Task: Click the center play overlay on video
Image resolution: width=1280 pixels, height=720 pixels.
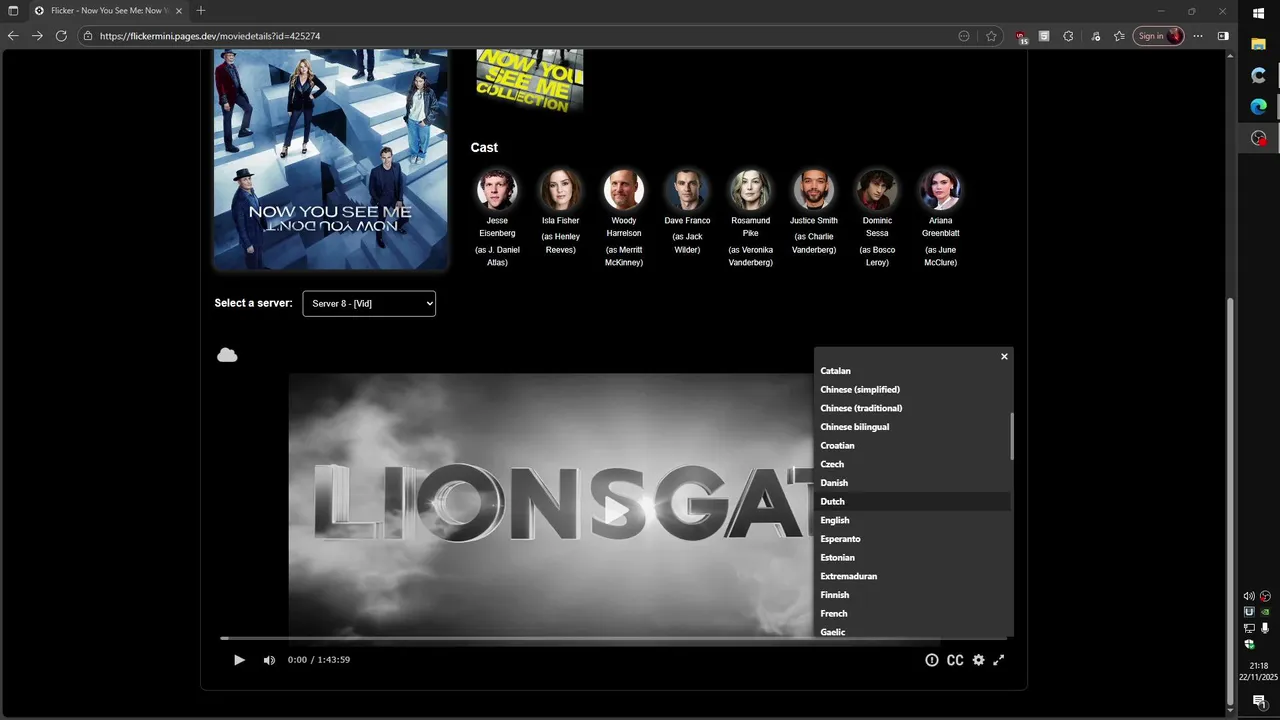Action: (617, 511)
